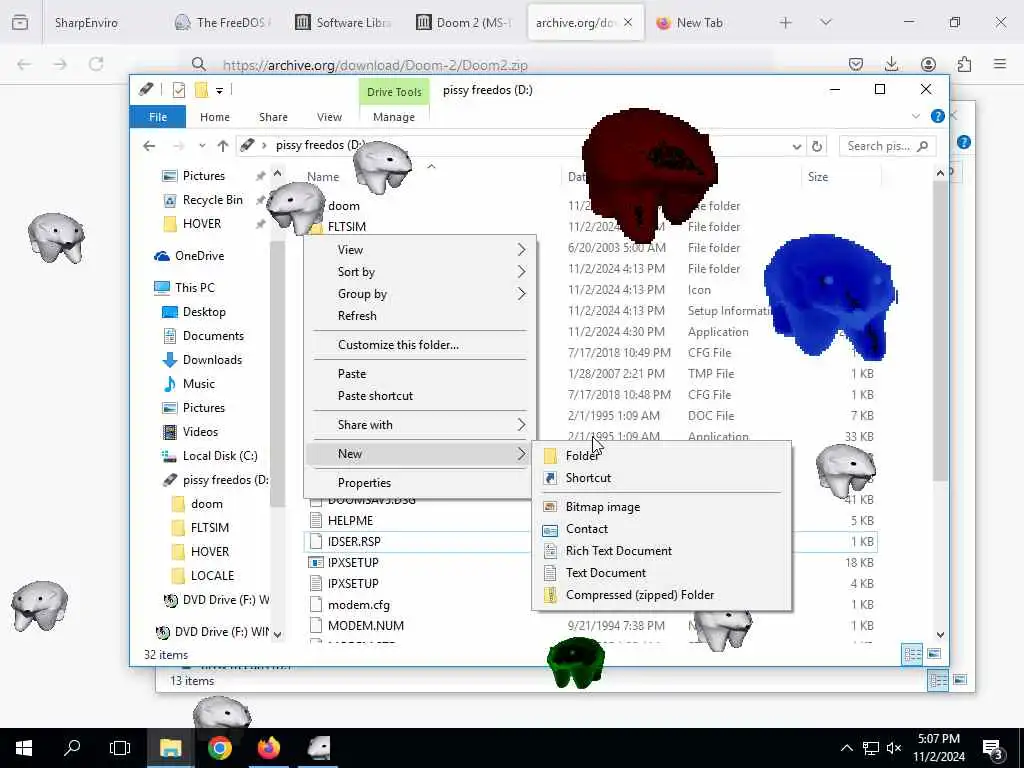Open recent locations dropdown arrow
Viewport: 1024px width, 768px height.
point(202,146)
